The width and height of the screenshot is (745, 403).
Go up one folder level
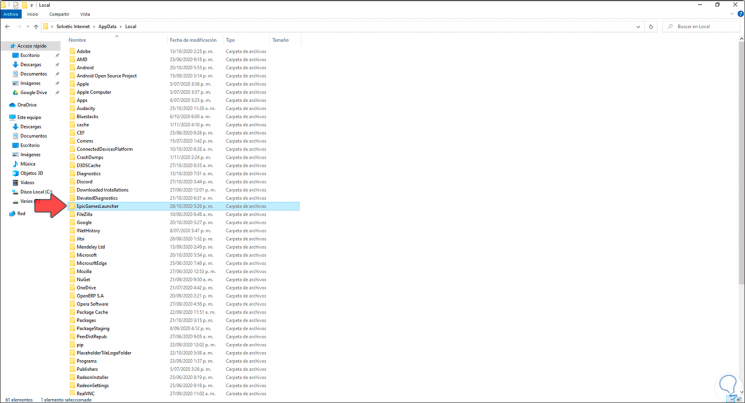click(x=36, y=27)
